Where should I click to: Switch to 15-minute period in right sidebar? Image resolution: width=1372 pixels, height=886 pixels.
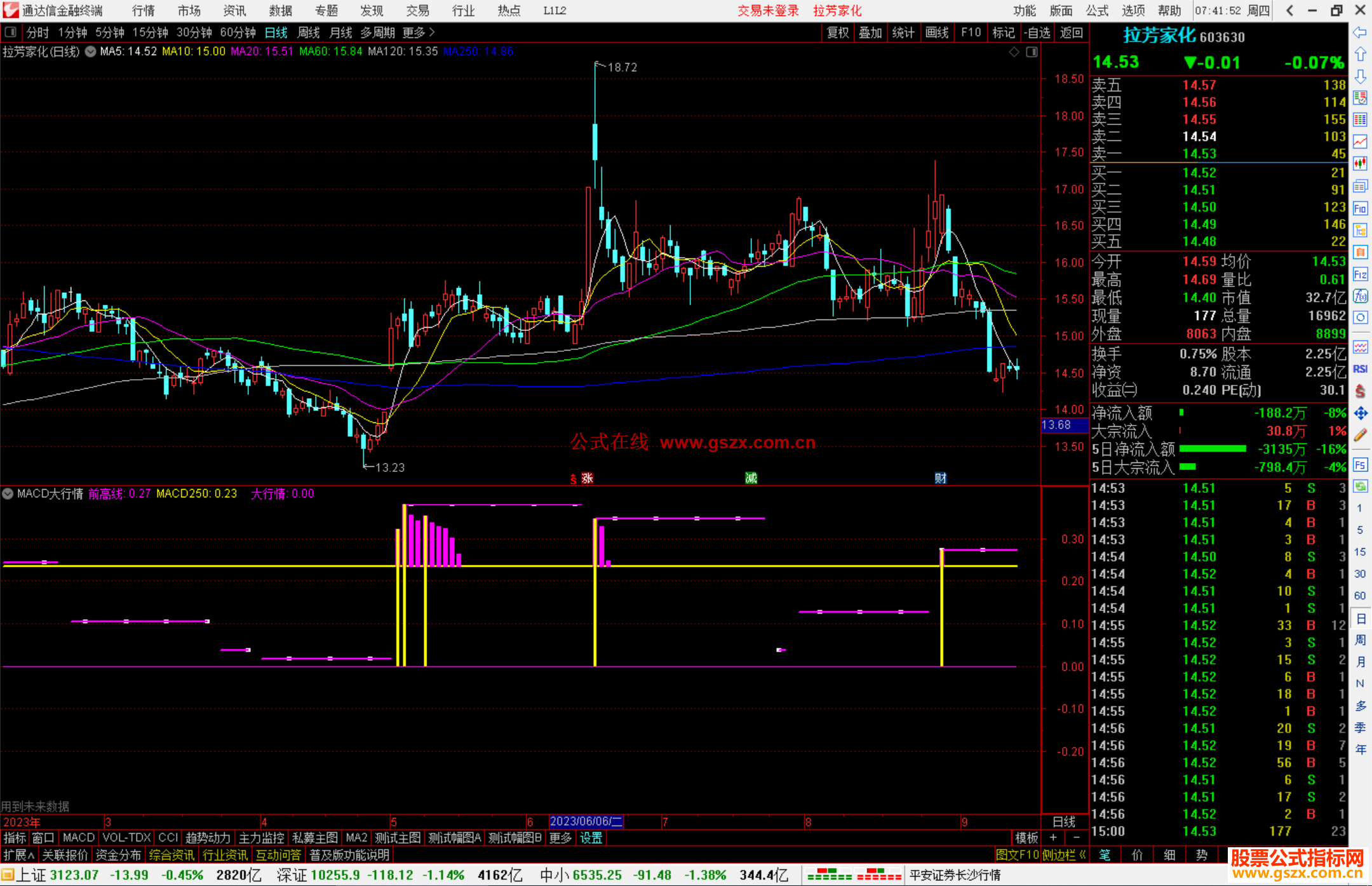point(1360,552)
